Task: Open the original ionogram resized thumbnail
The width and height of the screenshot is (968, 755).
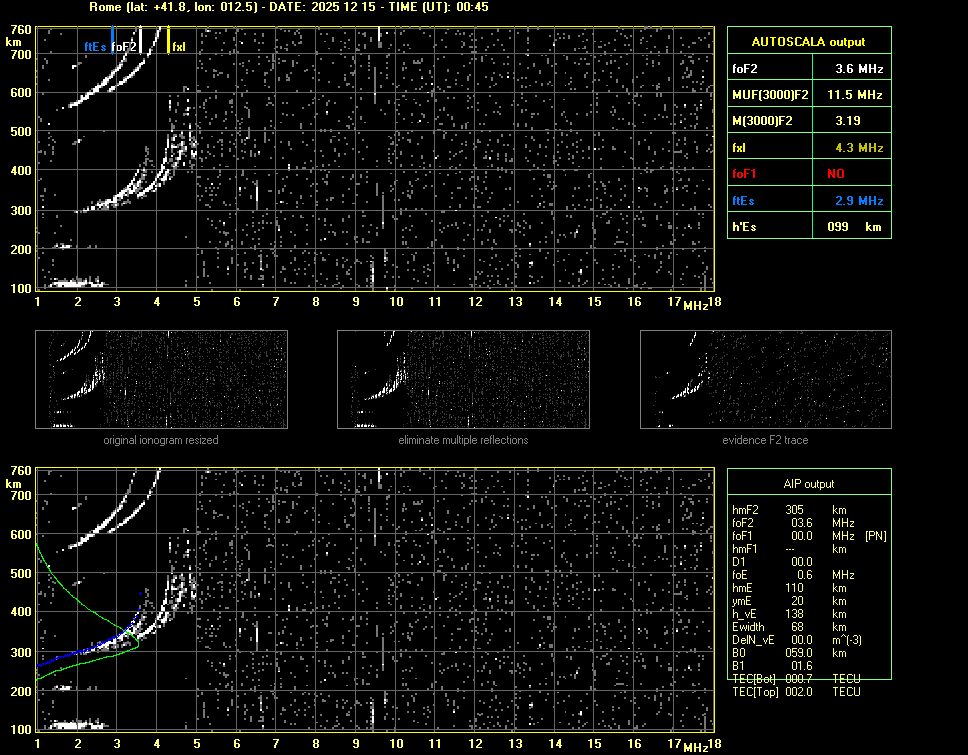Action: tap(161, 380)
